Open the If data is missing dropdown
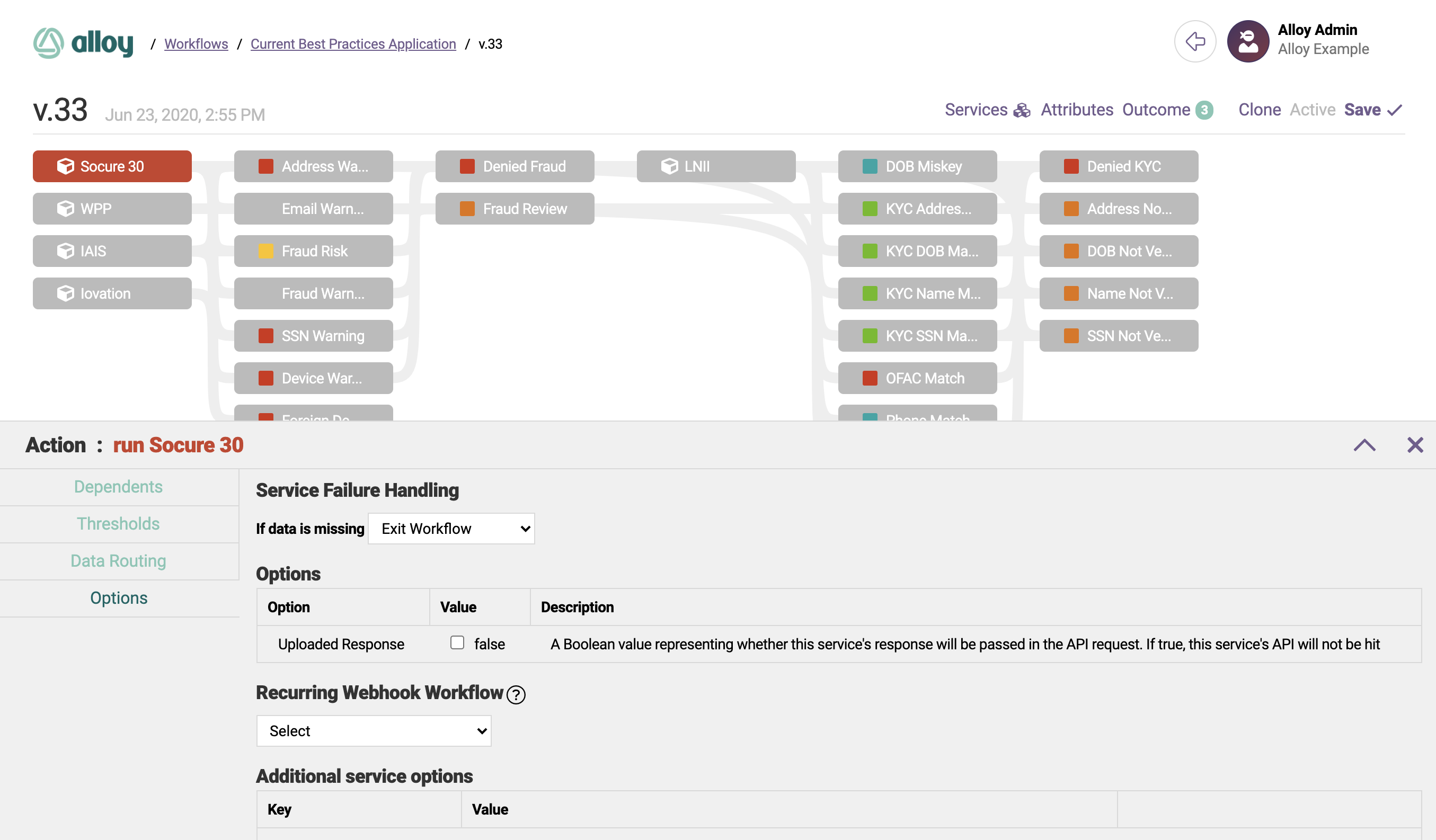Viewport: 1436px width, 840px height. pos(451,529)
